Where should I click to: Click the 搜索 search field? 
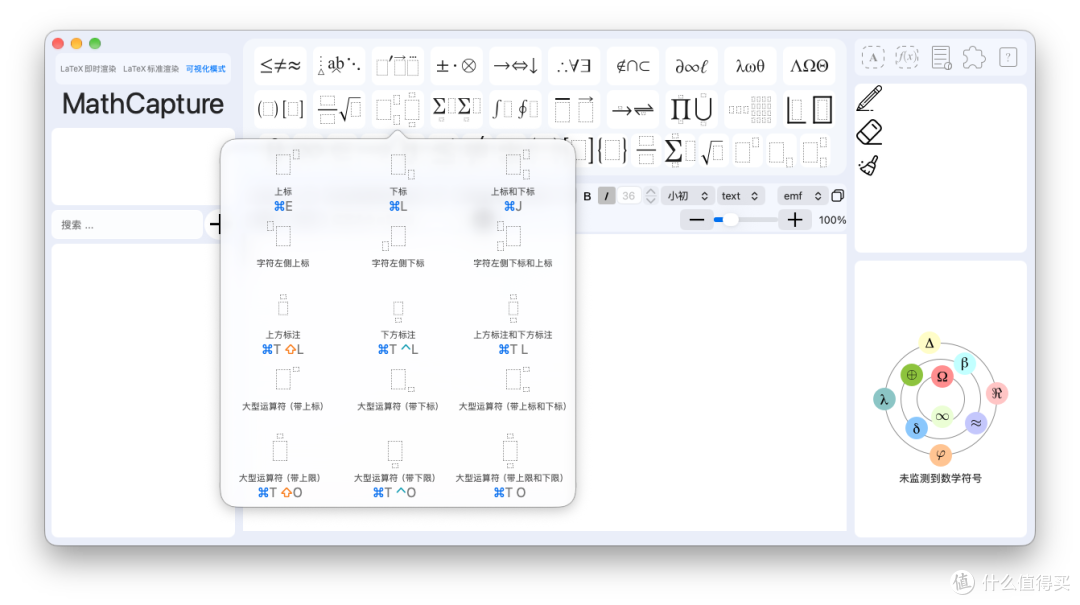127,225
